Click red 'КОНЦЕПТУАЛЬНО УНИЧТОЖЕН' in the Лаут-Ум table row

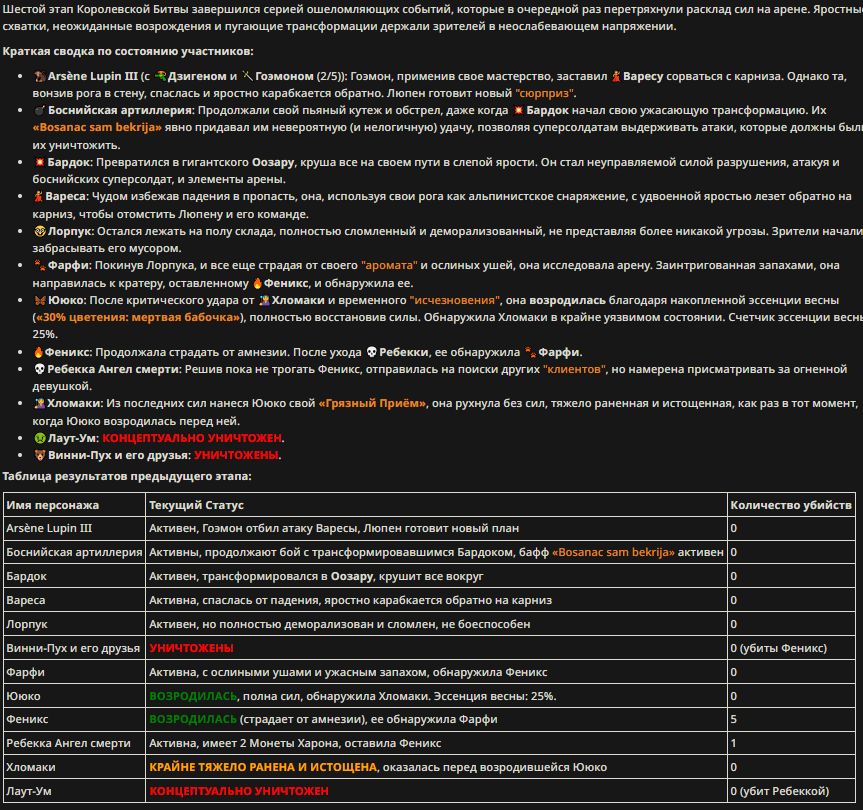[x=239, y=791]
